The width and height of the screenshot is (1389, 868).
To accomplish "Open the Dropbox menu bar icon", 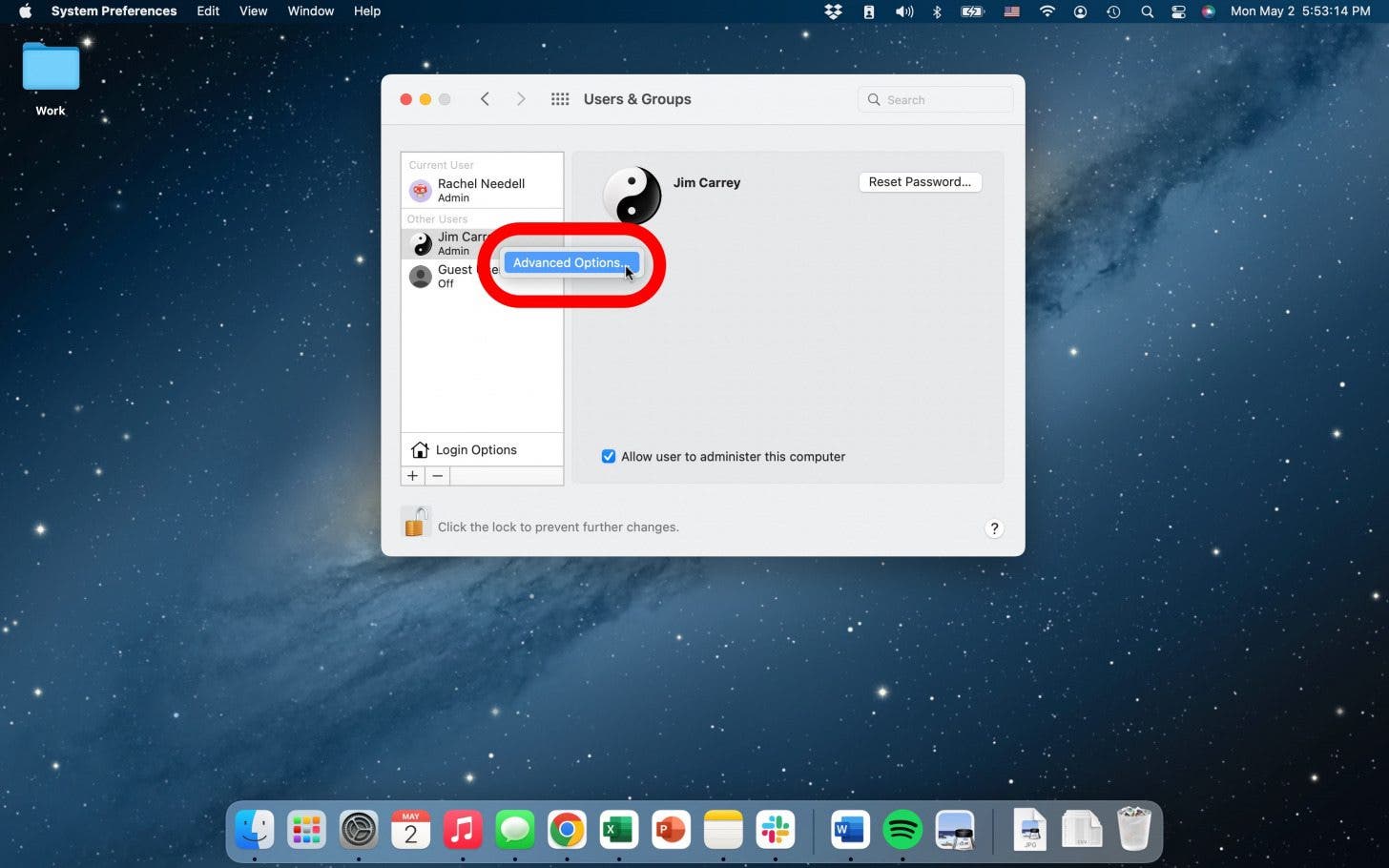I will click(x=834, y=11).
